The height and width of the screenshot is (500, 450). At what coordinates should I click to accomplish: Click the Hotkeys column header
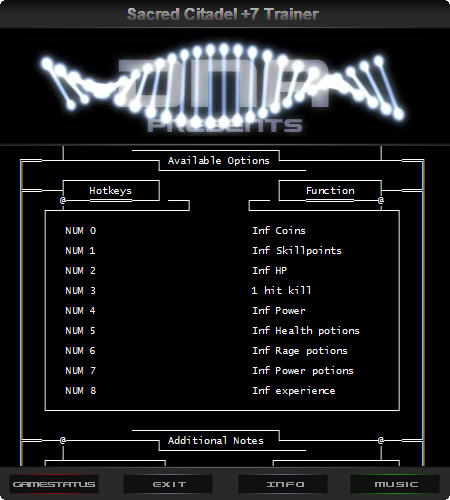tap(110, 191)
